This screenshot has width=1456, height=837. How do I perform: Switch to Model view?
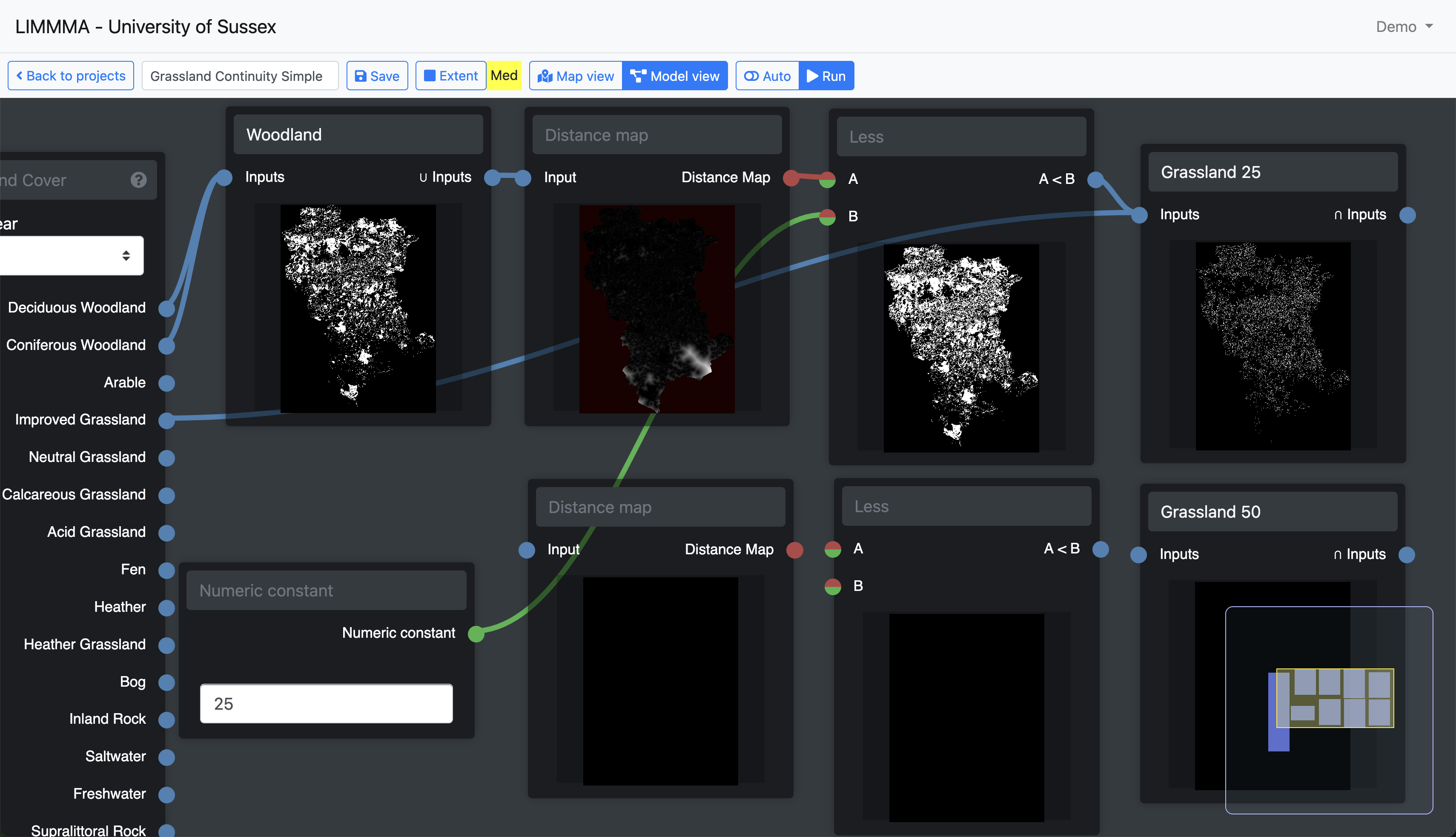tap(675, 76)
